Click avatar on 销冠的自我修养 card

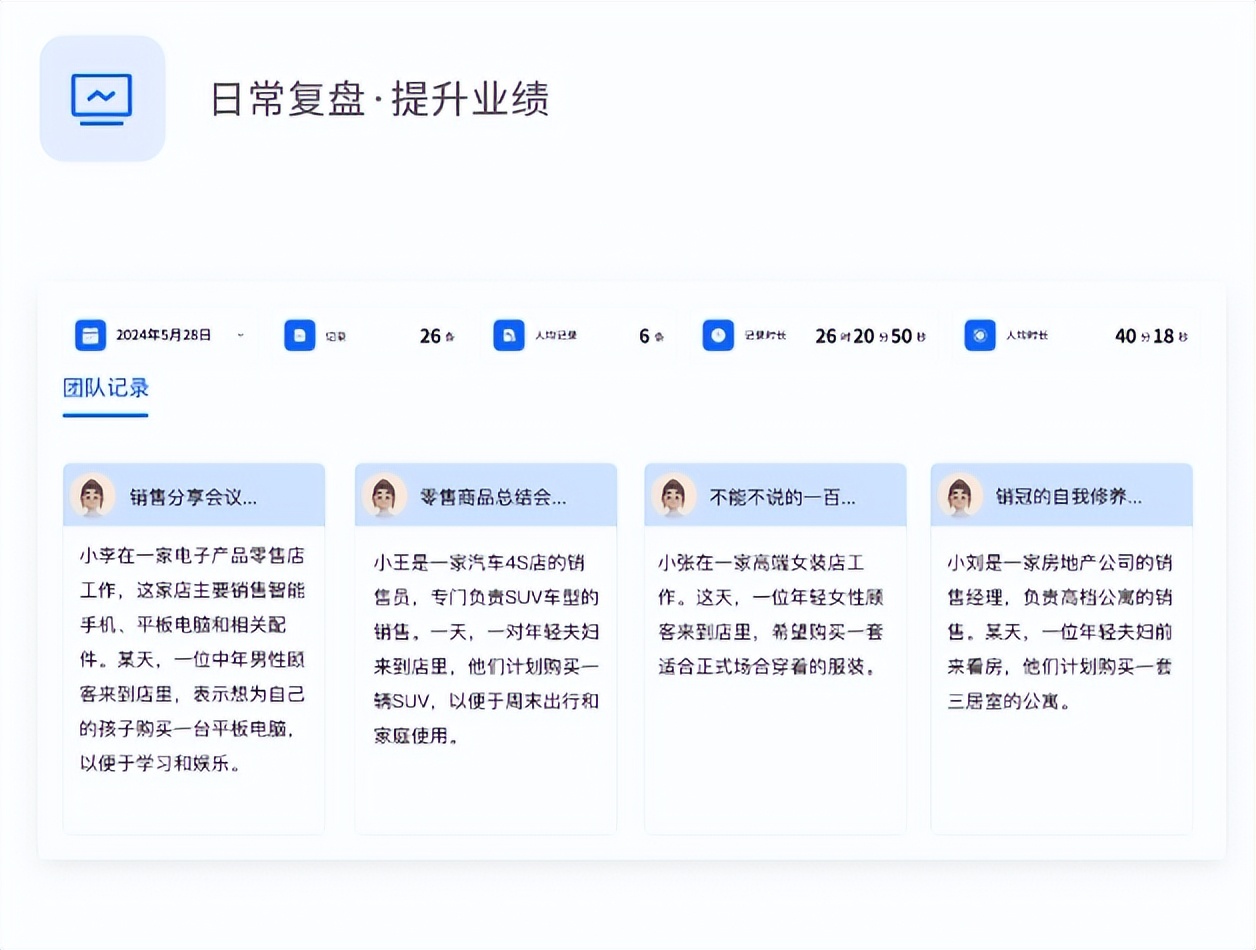[960, 495]
